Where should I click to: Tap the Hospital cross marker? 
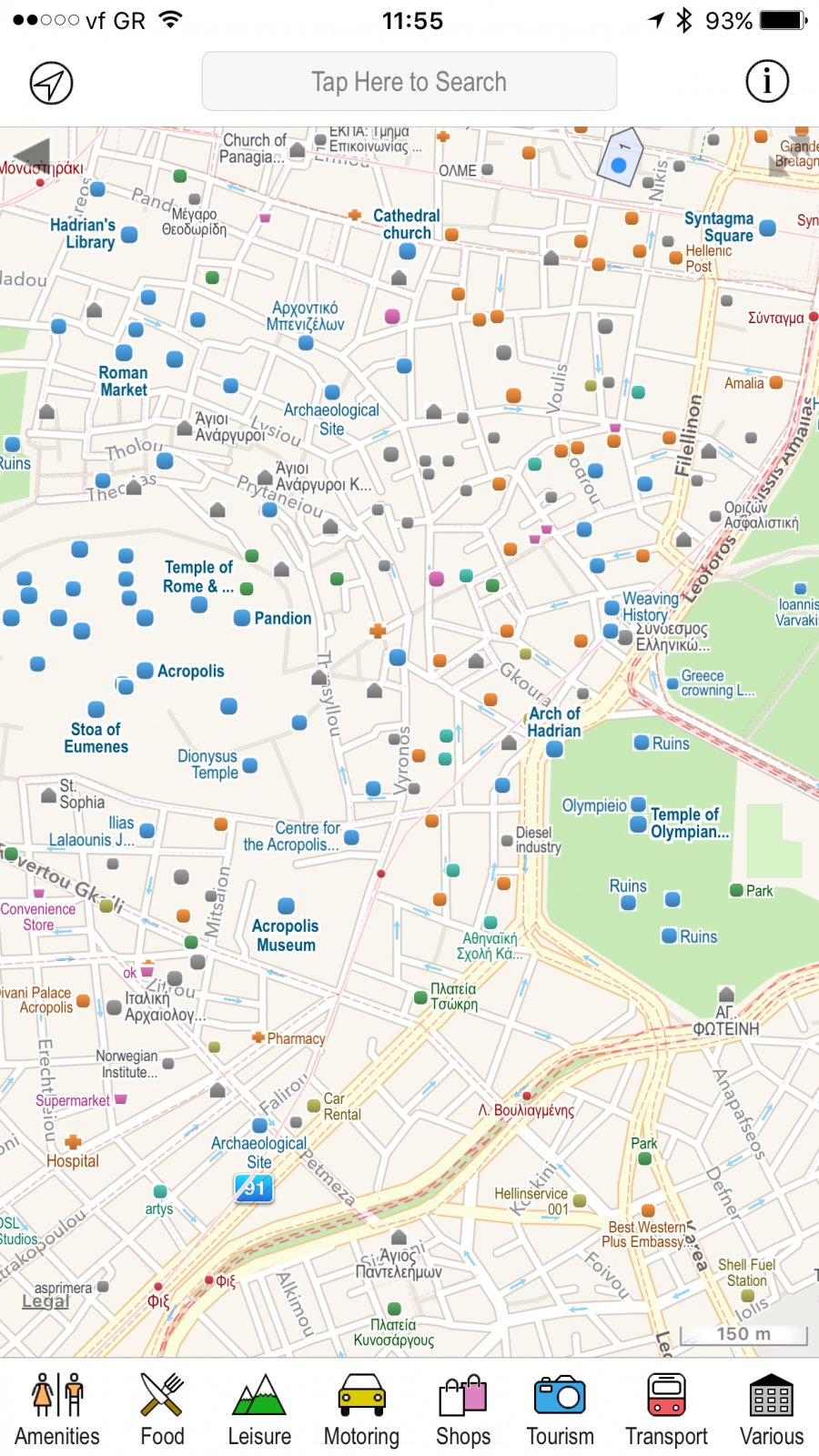(x=73, y=1141)
